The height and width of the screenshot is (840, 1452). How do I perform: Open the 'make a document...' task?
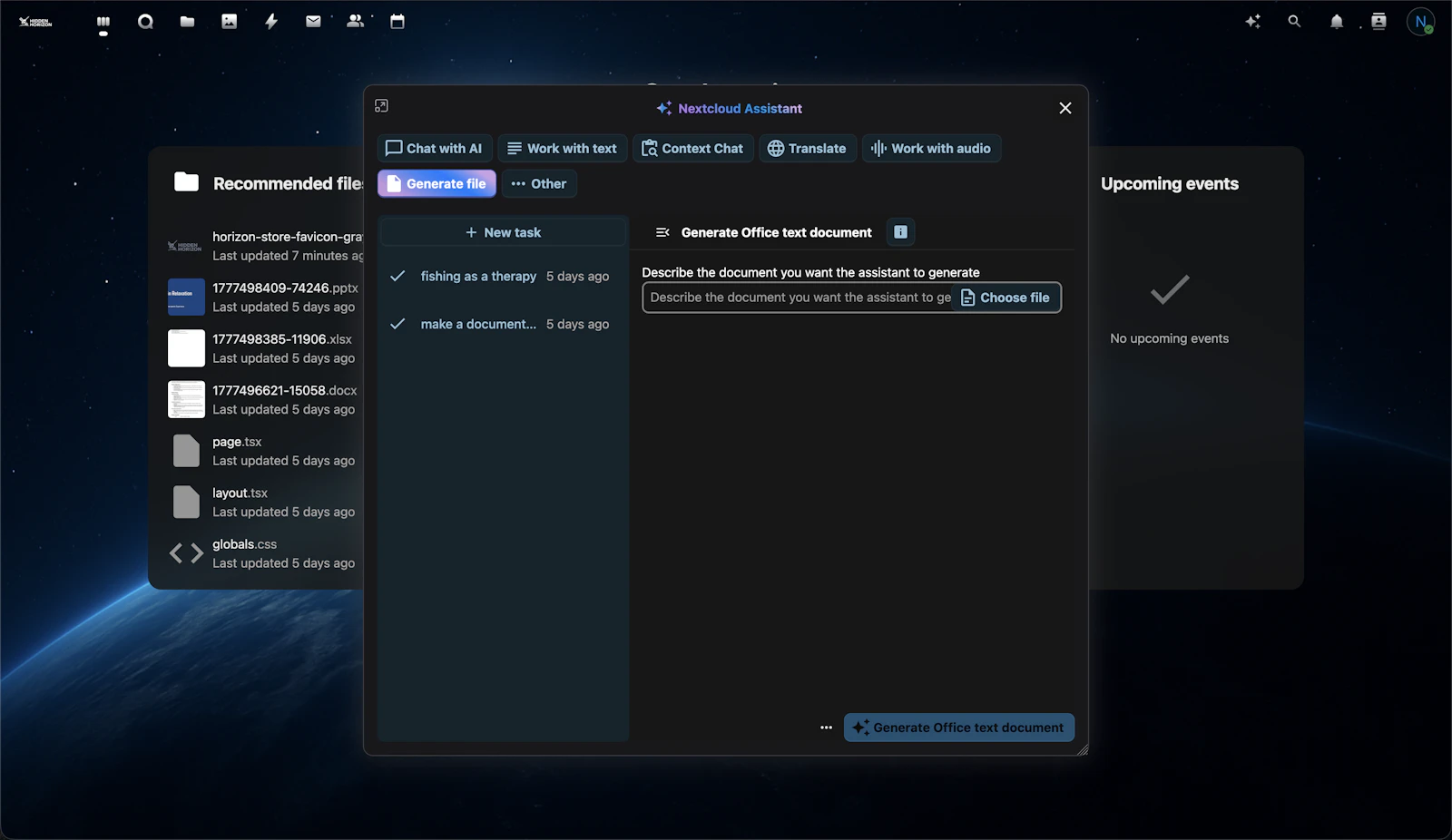pyautogui.click(x=503, y=324)
